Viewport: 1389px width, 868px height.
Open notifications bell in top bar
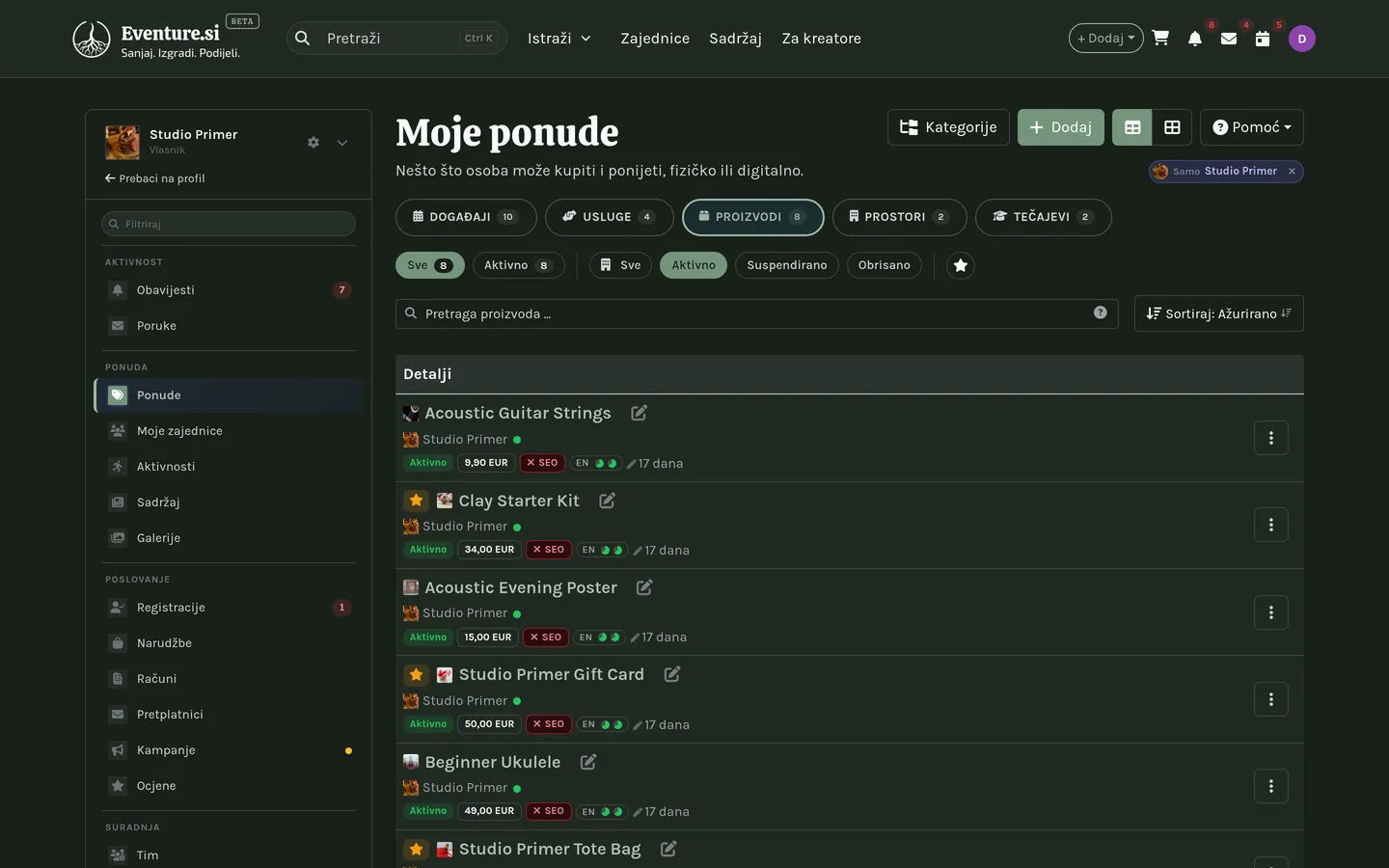(1195, 39)
